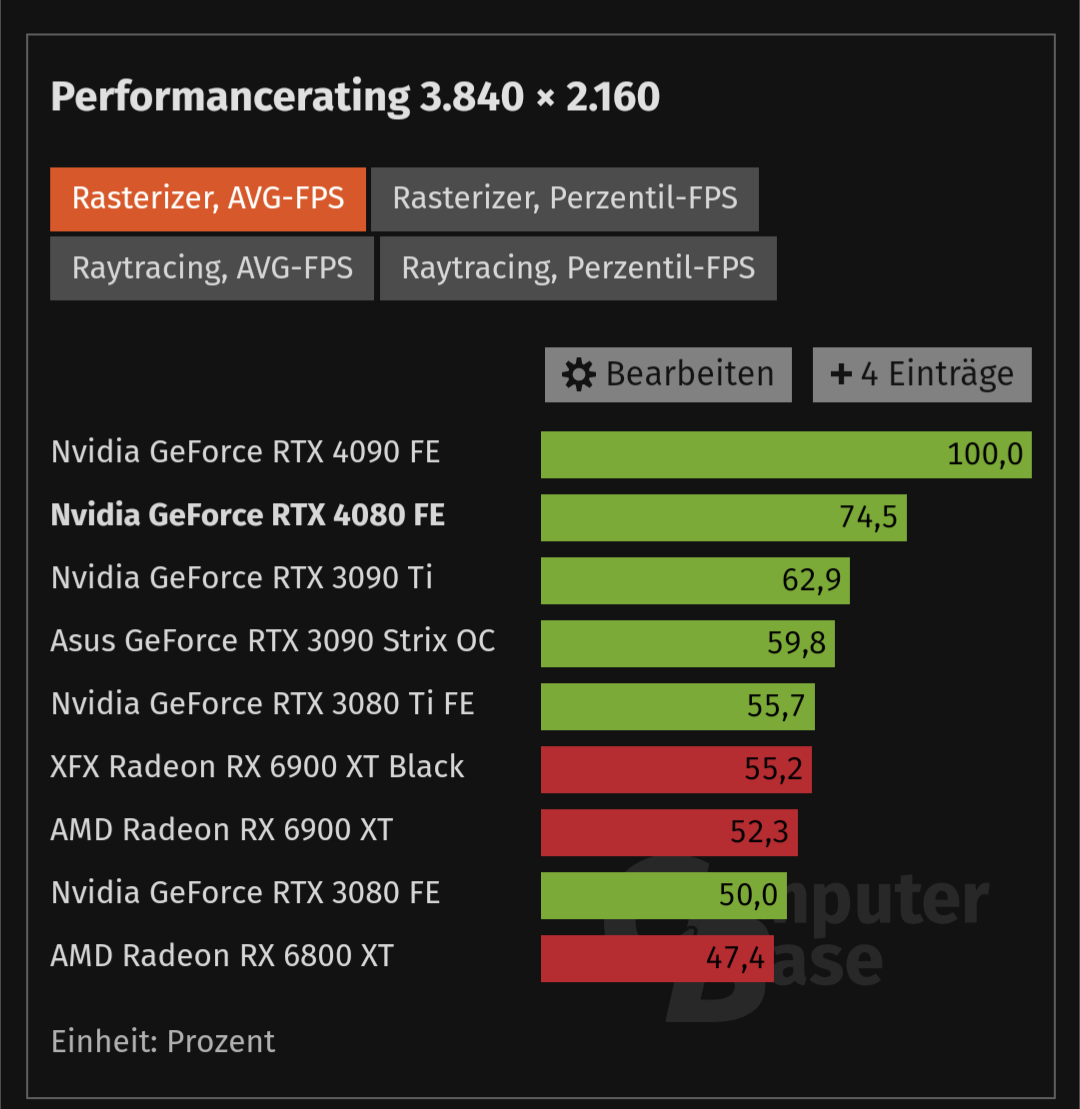Open the Bearbeiten edit button

point(668,374)
